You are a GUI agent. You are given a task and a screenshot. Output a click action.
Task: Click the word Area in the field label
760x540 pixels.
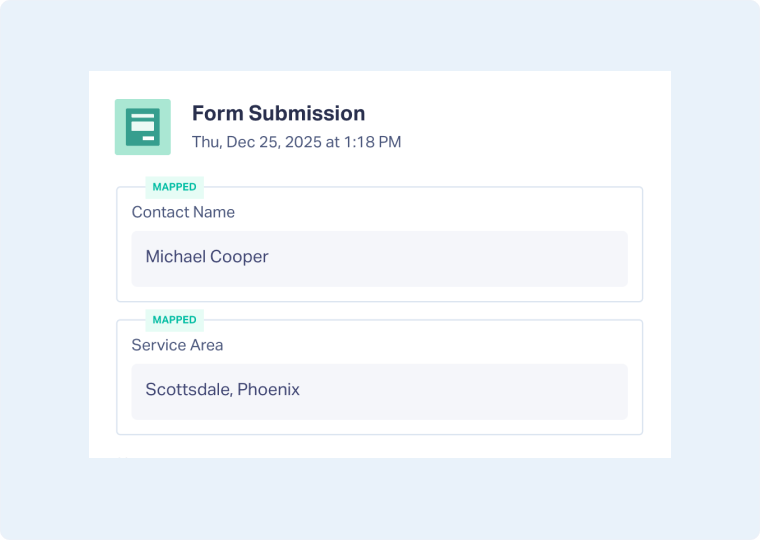[206, 345]
